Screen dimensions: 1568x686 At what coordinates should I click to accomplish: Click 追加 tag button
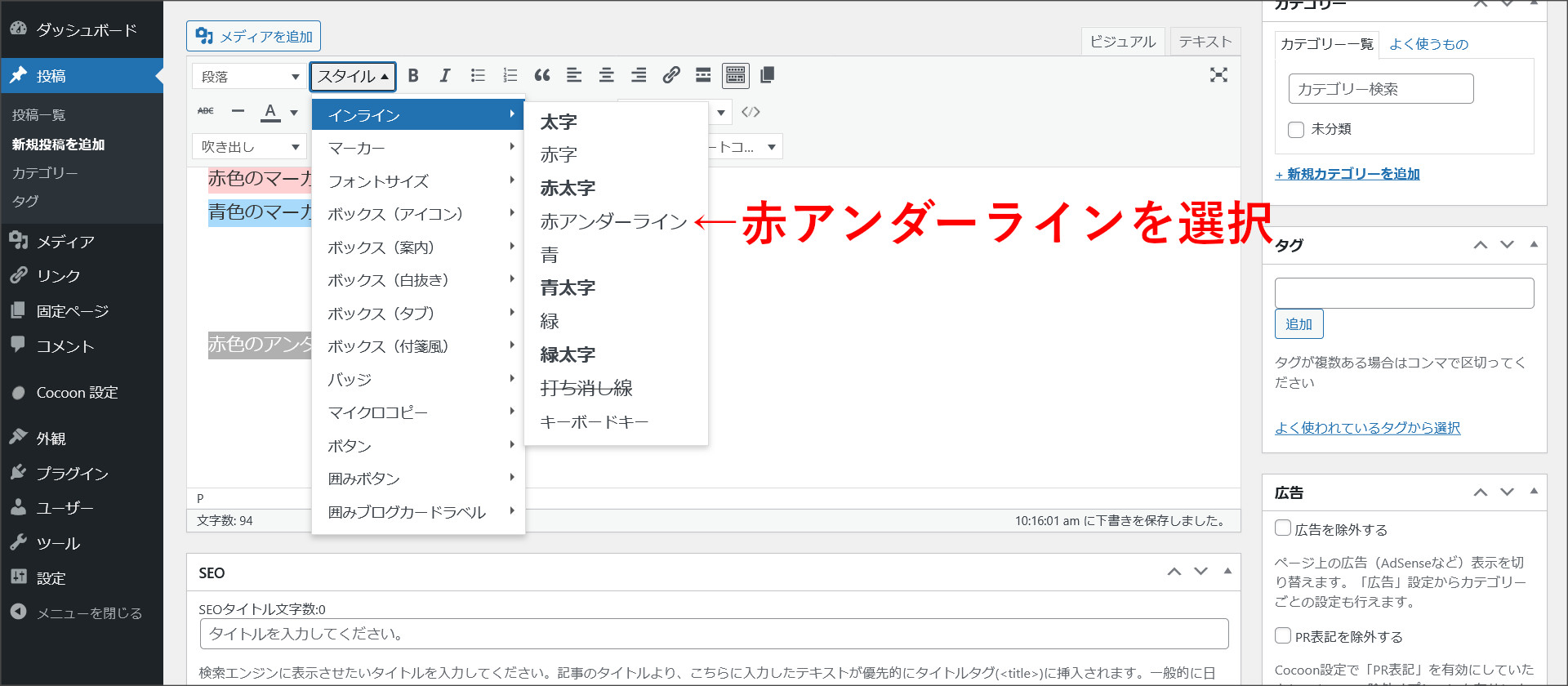click(1298, 324)
